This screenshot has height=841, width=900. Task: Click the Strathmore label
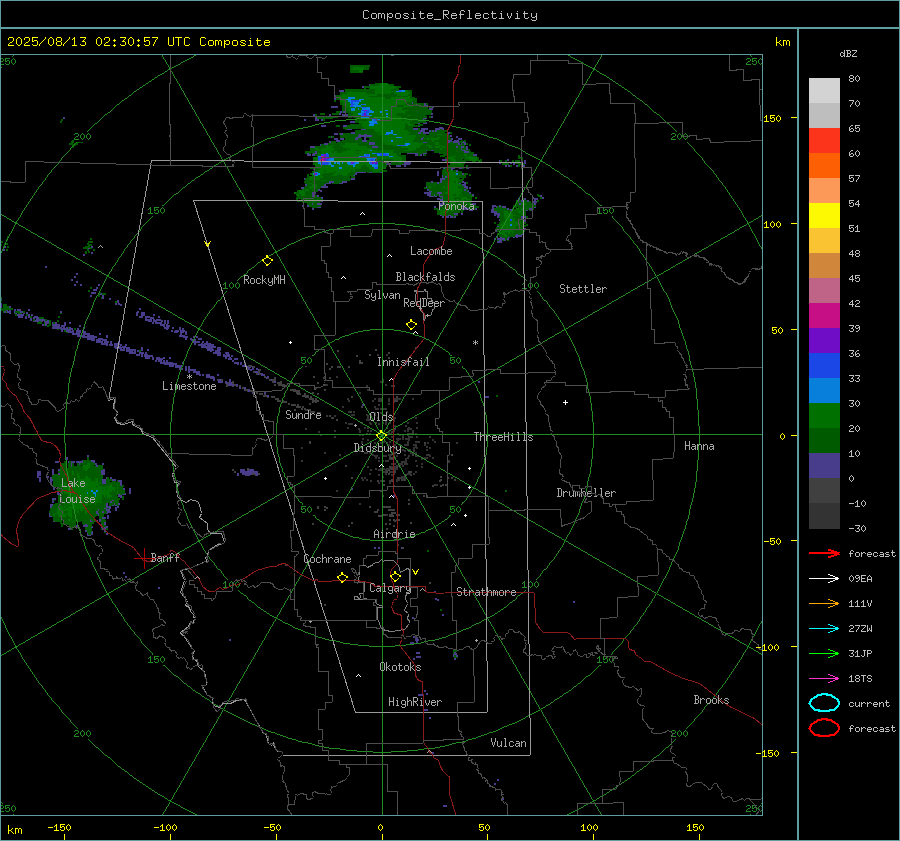tap(486, 592)
